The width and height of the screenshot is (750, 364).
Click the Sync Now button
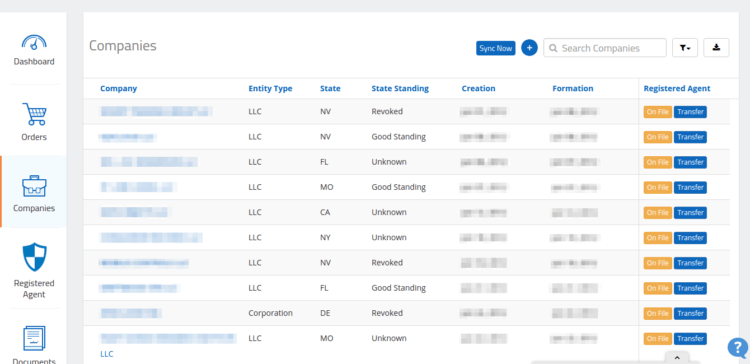tap(496, 48)
